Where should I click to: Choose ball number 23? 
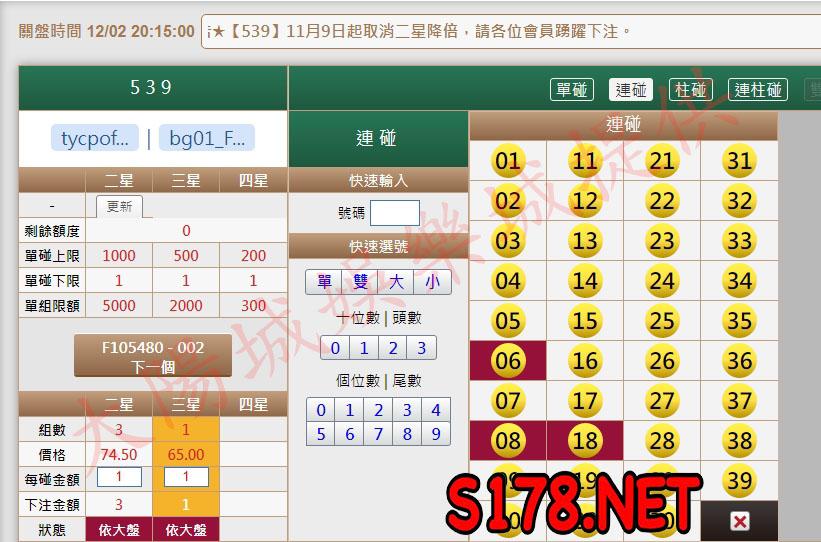click(662, 241)
